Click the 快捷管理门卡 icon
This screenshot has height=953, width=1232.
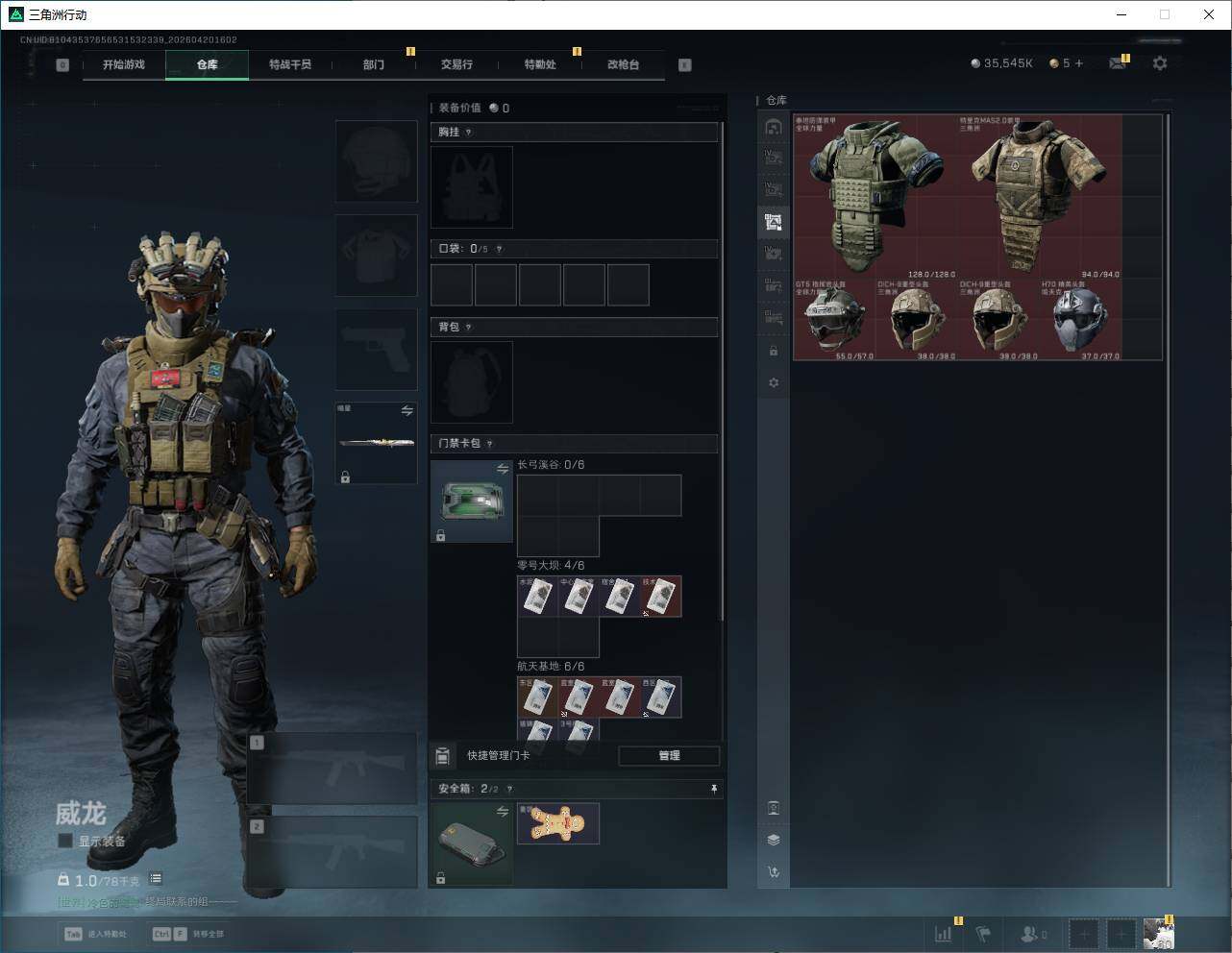click(x=442, y=755)
